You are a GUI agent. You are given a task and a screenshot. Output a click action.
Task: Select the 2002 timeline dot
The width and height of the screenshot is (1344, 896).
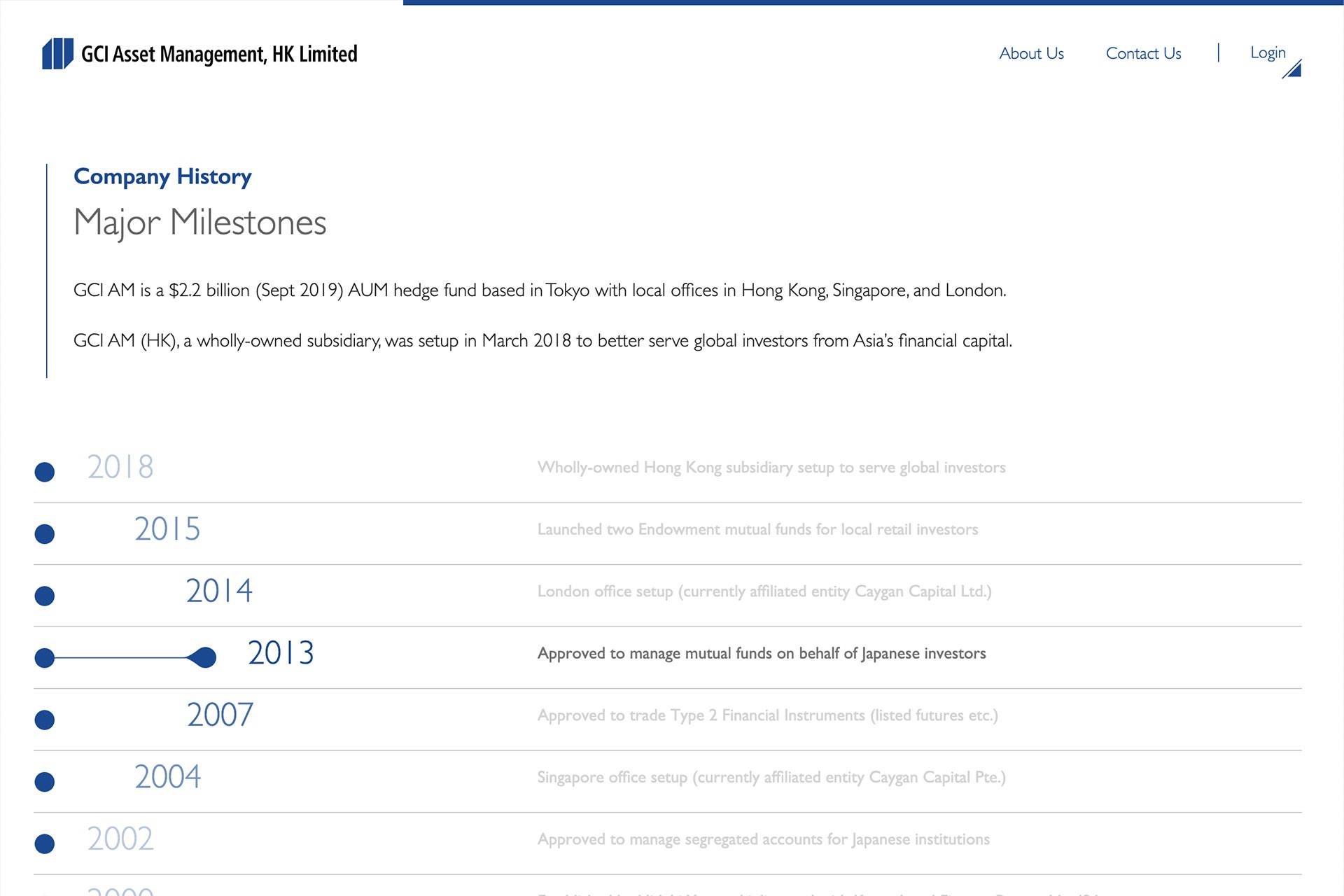click(x=45, y=843)
